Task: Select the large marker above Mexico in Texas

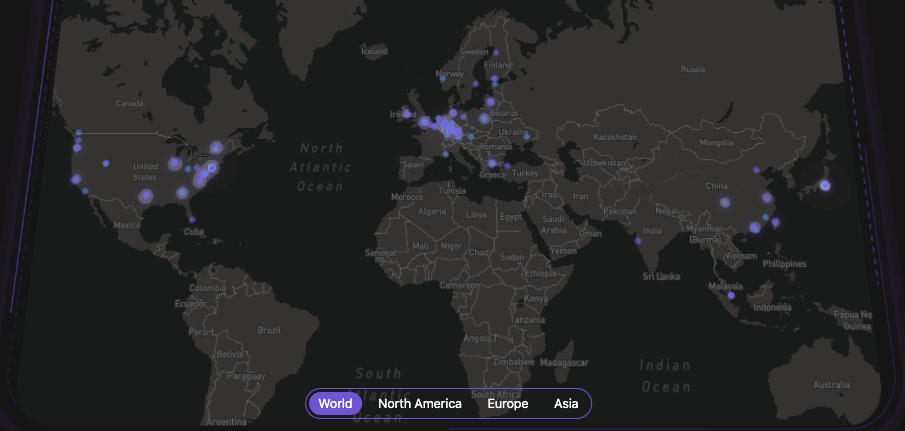Action: pos(146,196)
